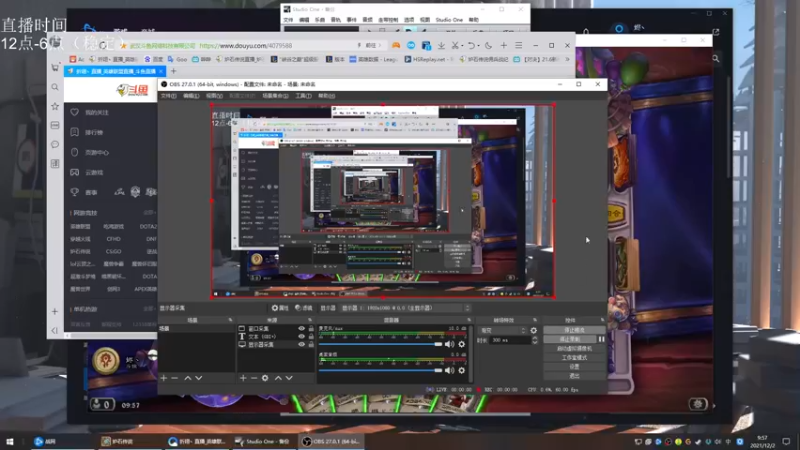Click the browser sidebar search icon
The height and width of the screenshot is (450, 800).
point(55,87)
